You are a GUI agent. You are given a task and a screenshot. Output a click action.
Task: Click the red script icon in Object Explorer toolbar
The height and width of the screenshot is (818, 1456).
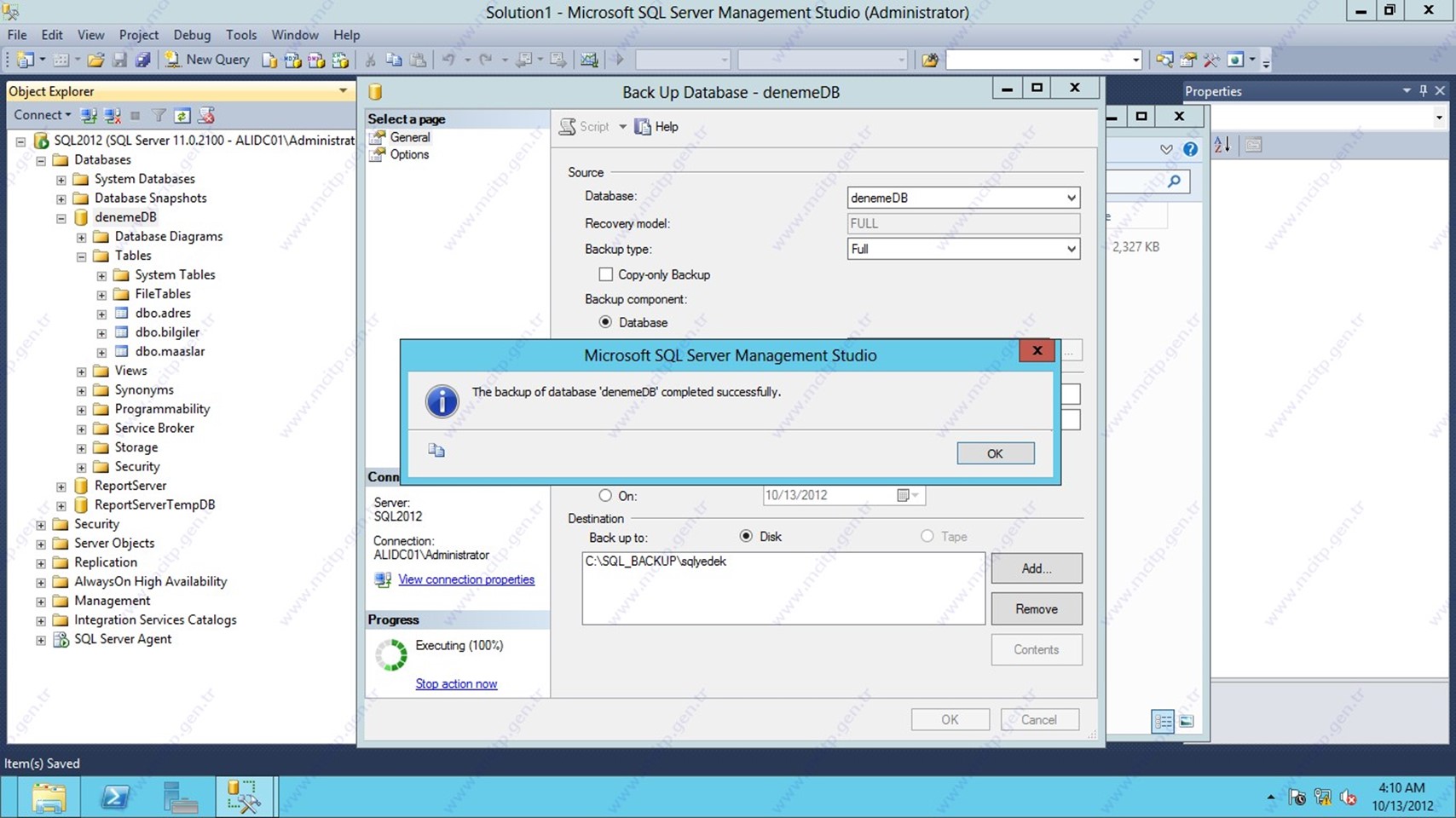205,115
